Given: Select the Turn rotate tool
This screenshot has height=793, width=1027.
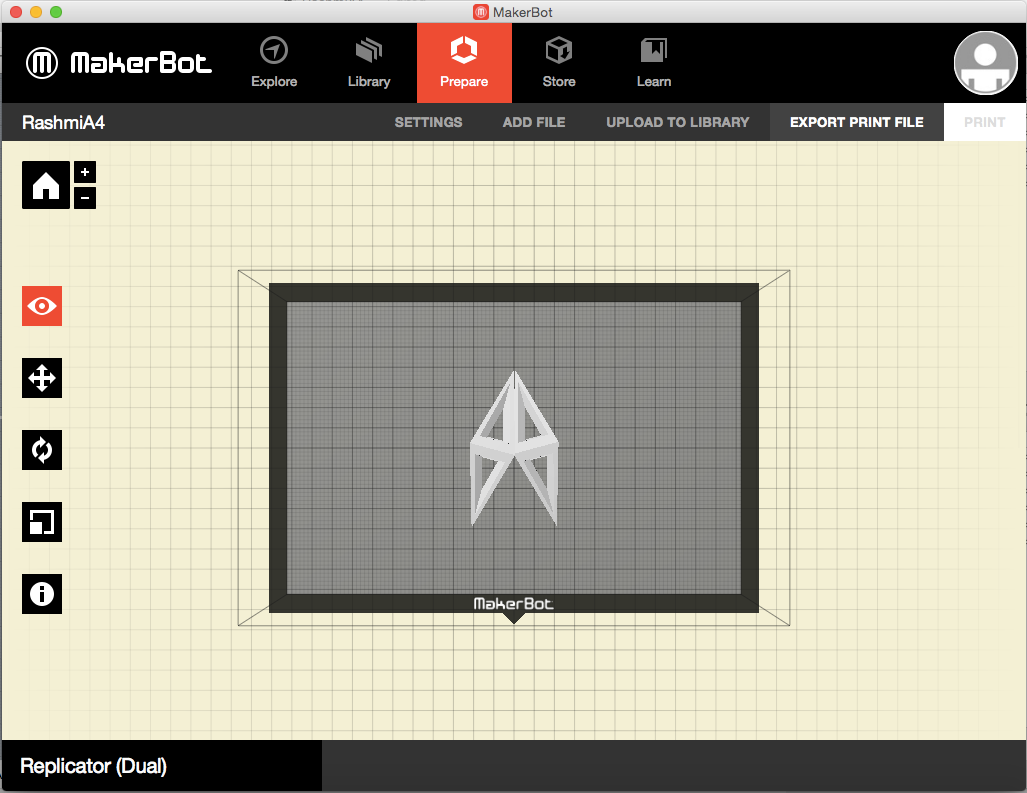Looking at the screenshot, I should pos(42,450).
